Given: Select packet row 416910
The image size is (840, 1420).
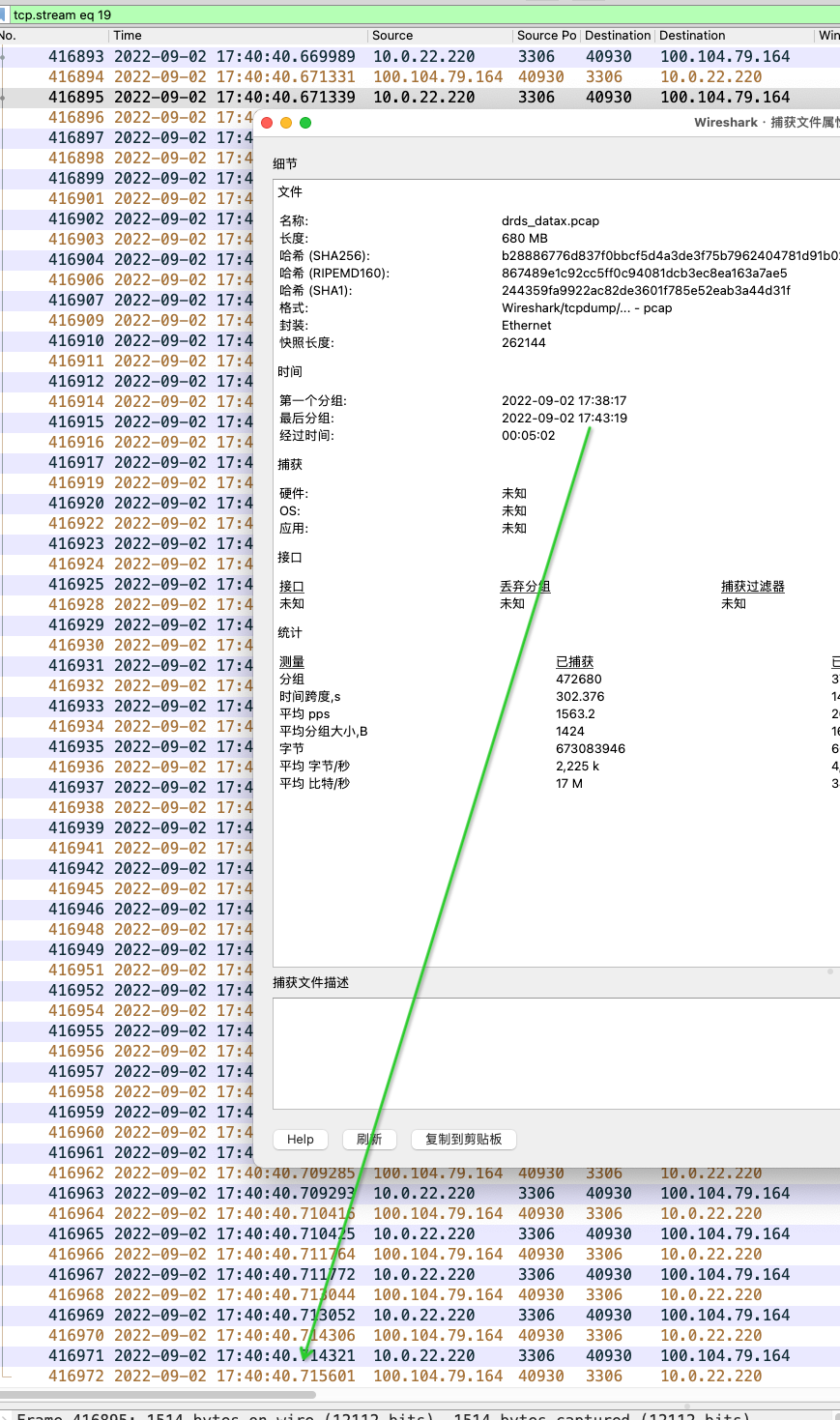Looking at the screenshot, I should pyautogui.click(x=126, y=341).
